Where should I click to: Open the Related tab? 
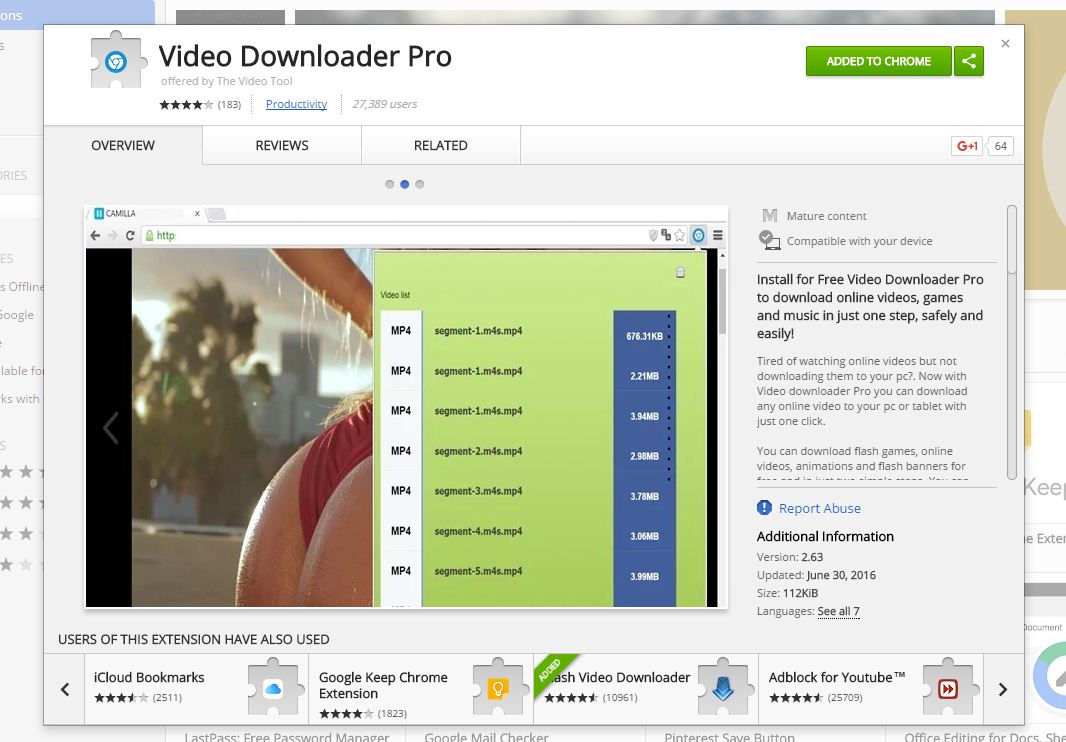[x=440, y=145]
